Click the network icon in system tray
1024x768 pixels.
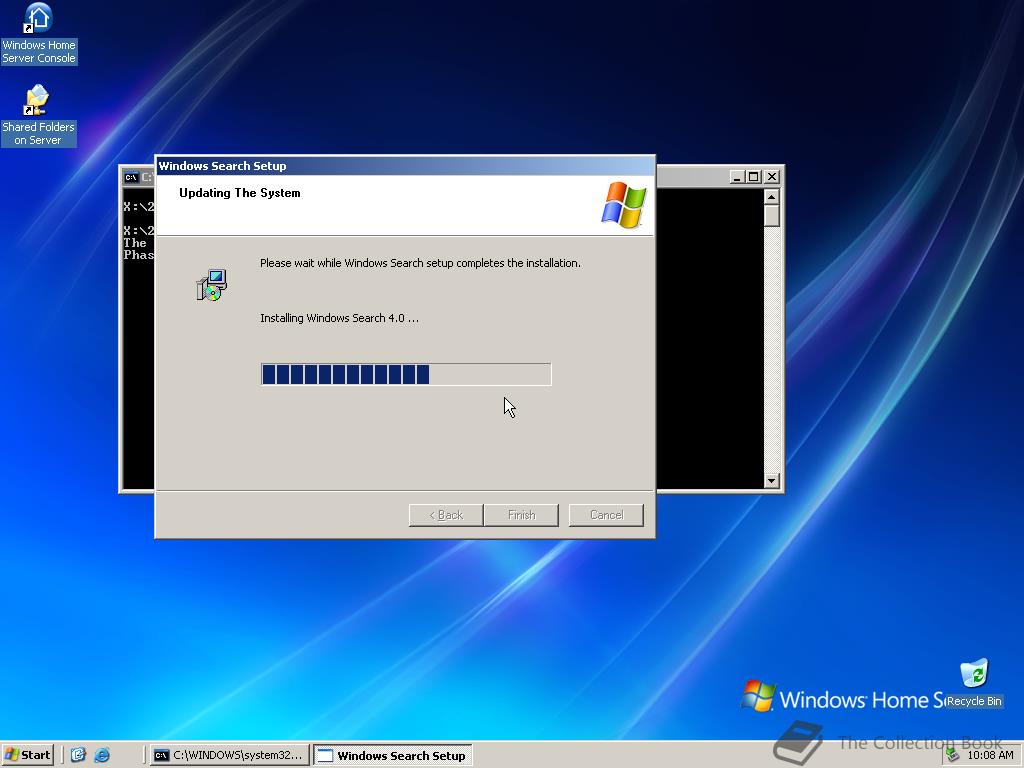[953, 755]
